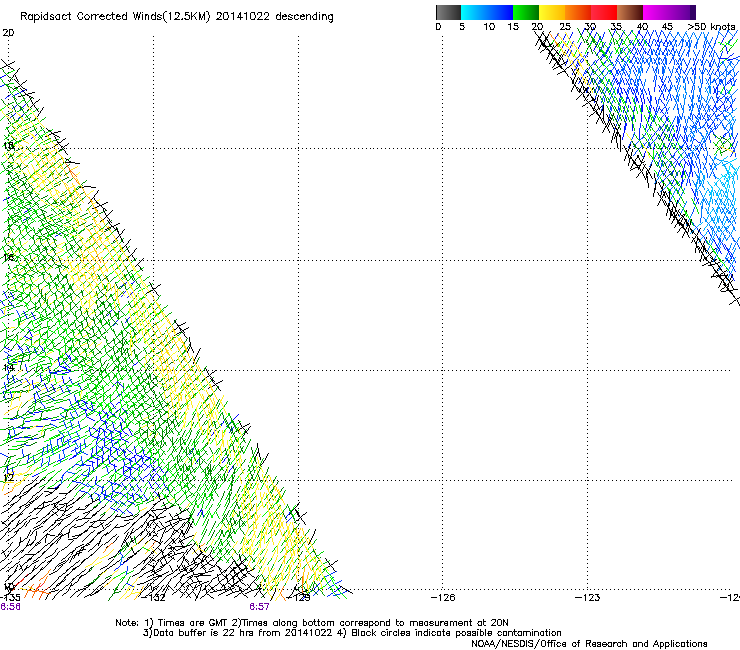Image resolution: width=740 pixels, height=650 pixels.
Task: Click the NOAA/NESDIS Office of Research credit
Action: click(x=589, y=644)
